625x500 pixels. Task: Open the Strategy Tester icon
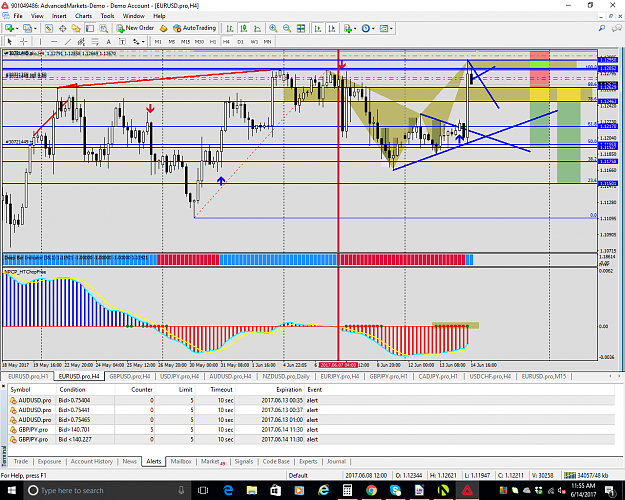tap(104, 28)
